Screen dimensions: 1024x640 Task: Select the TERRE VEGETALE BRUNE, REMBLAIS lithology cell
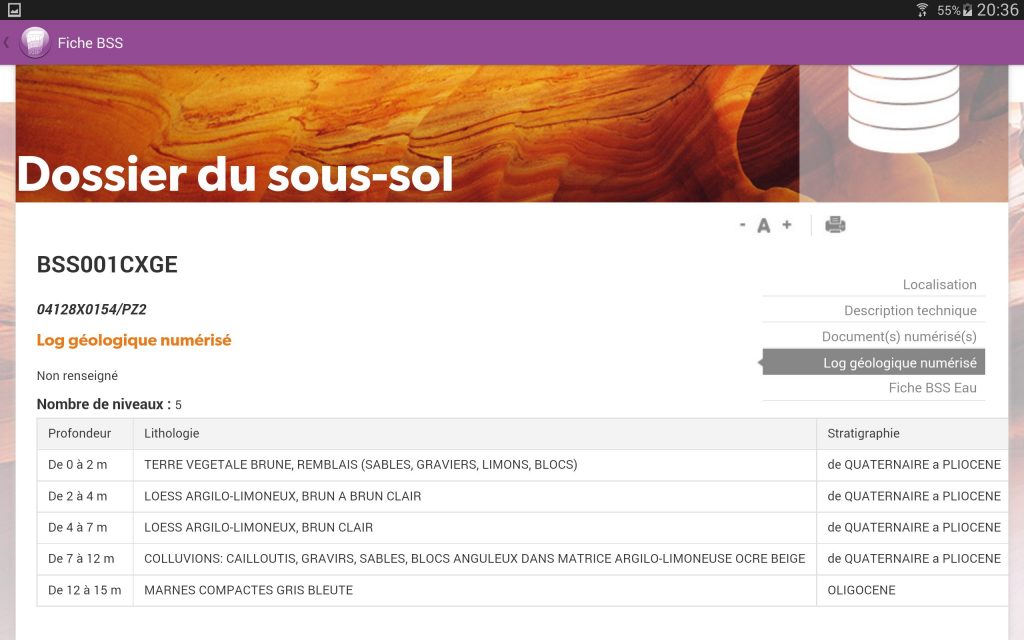click(x=475, y=465)
